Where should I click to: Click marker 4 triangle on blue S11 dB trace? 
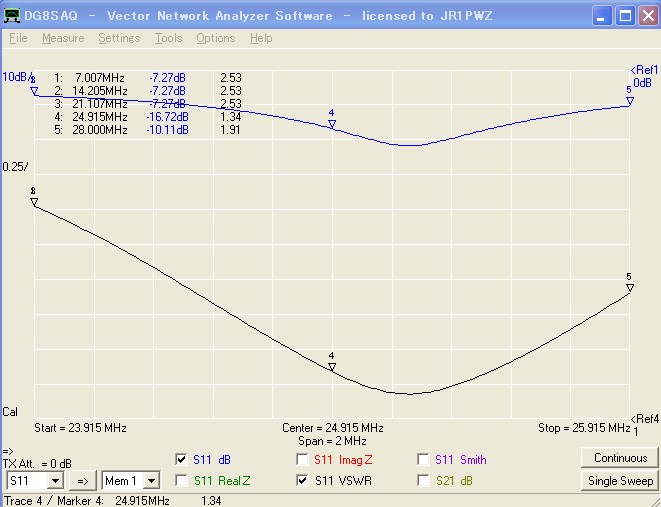pos(332,124)
